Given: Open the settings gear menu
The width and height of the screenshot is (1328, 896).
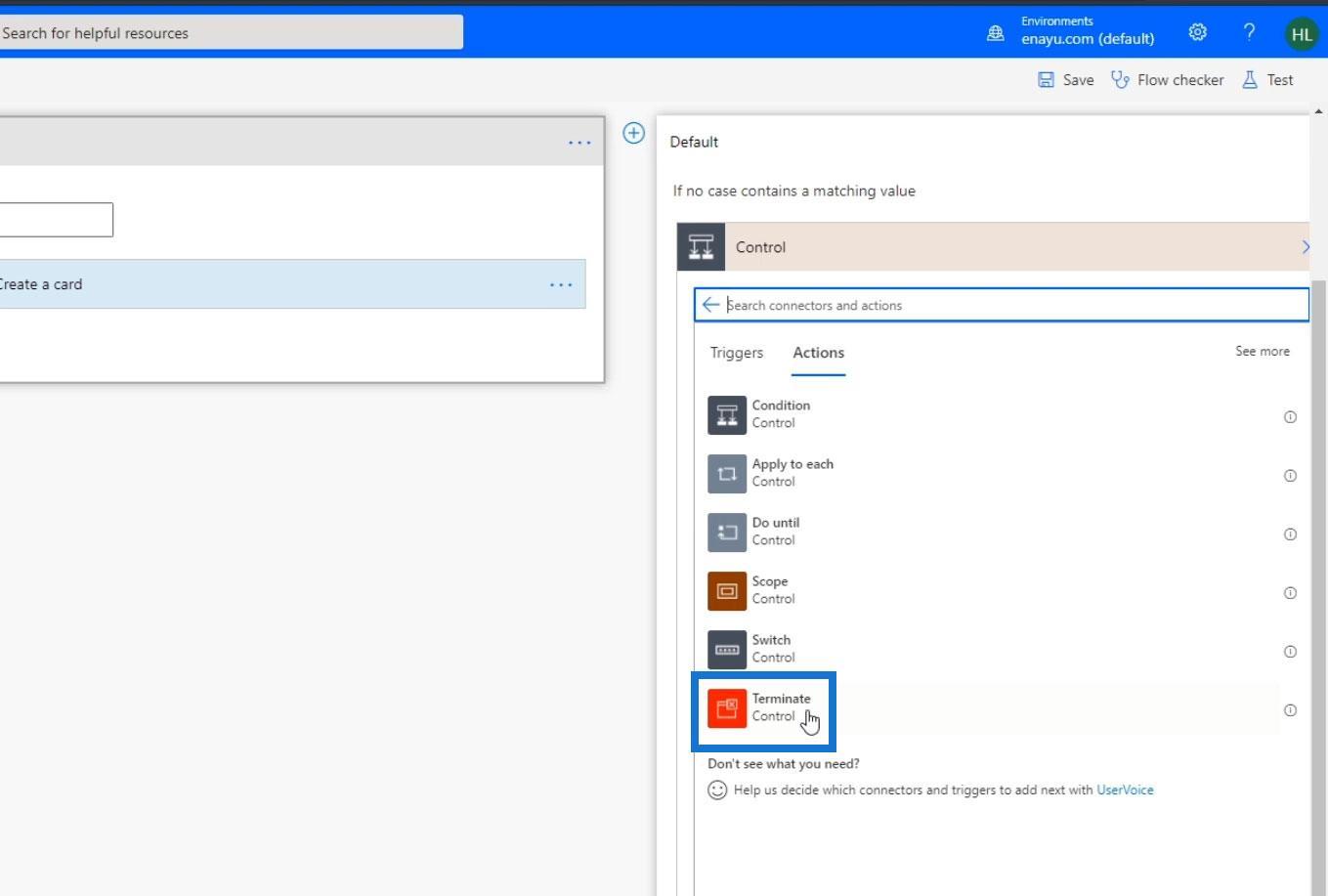Looking at the screenshot, I should pos(1197,32).
